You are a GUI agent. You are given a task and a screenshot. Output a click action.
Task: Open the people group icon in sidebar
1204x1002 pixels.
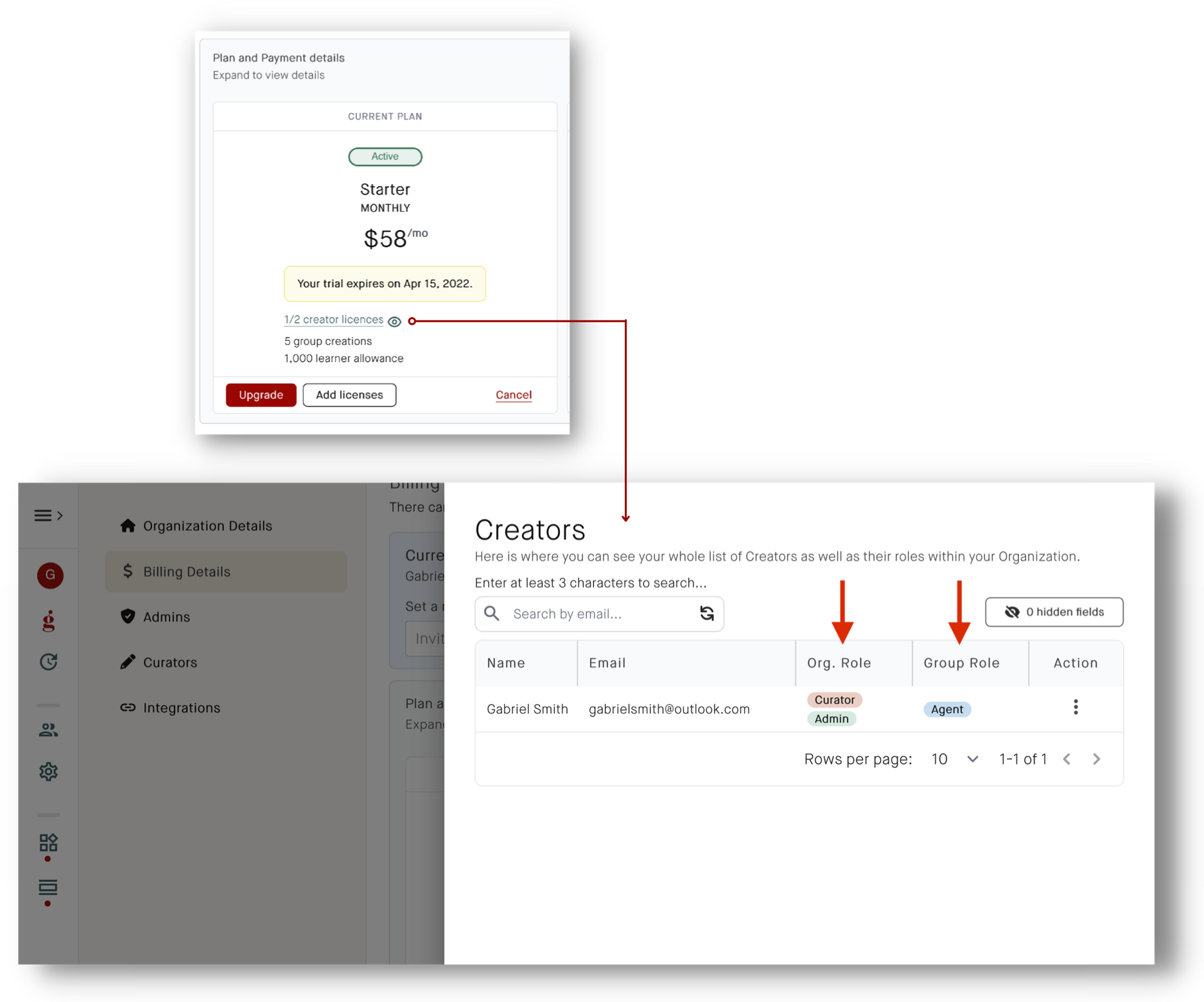pyautogui.click(x=49, y=730)
